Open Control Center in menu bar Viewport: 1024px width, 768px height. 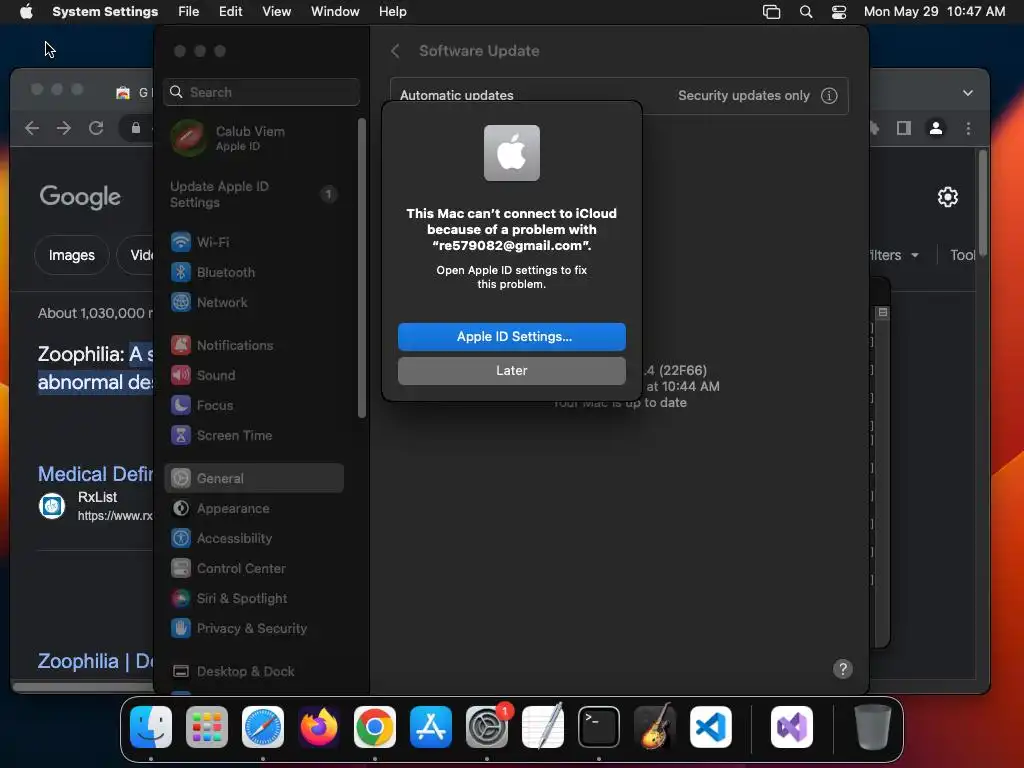click(x=839, y=12)
